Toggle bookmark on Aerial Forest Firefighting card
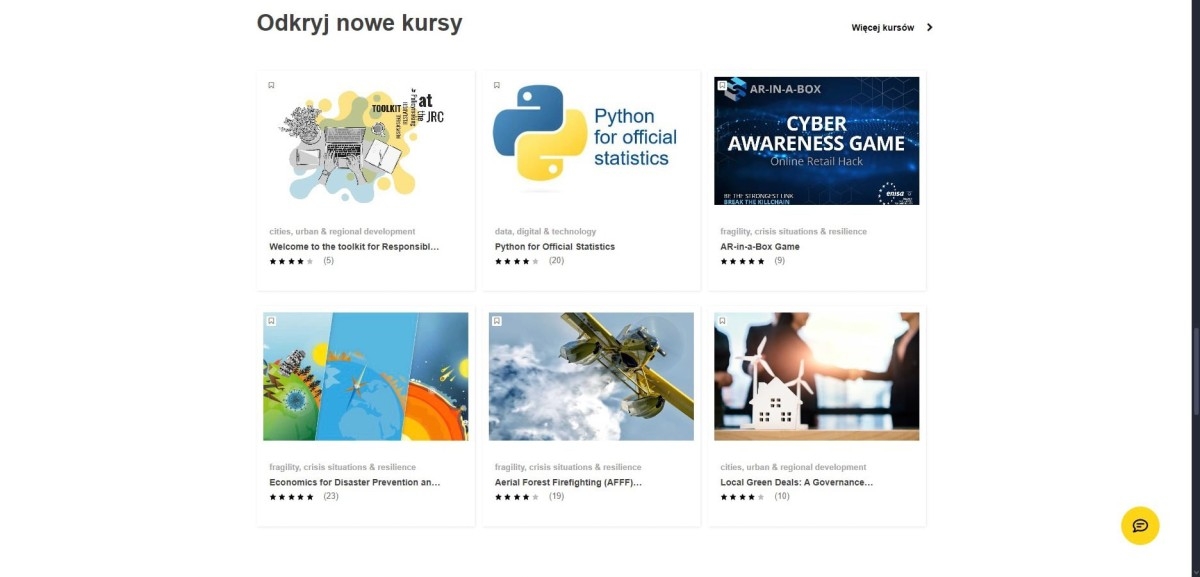 pyautogui.click(x=497, y=321)
